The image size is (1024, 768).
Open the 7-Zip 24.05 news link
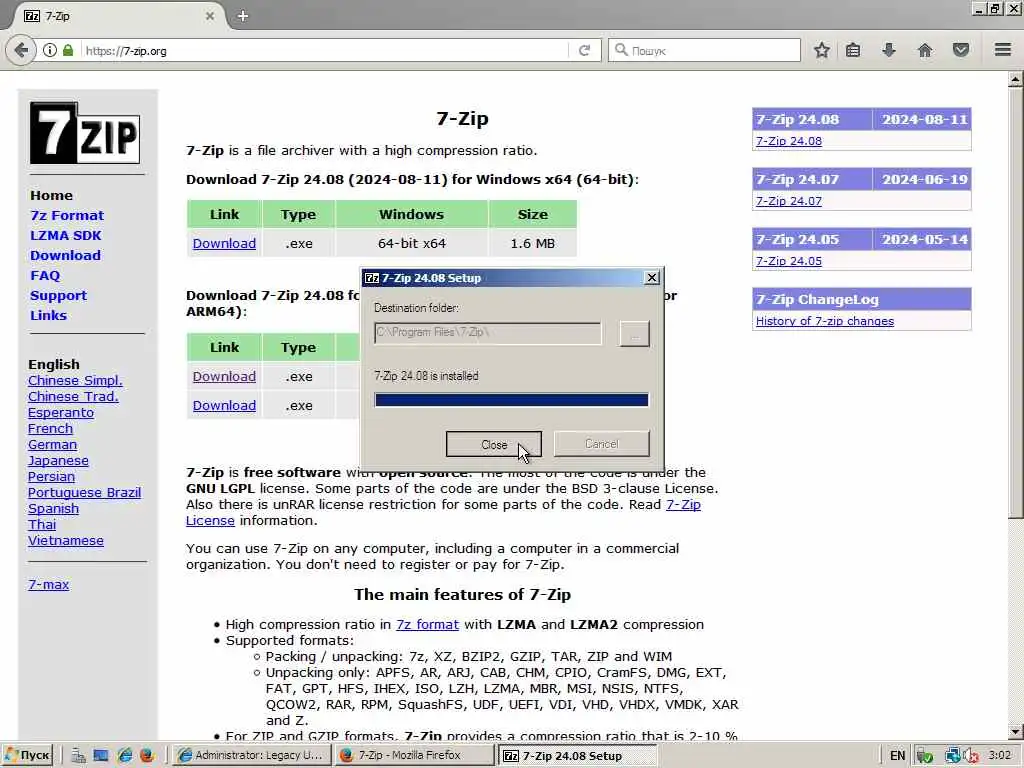click(x=789, y=261)
